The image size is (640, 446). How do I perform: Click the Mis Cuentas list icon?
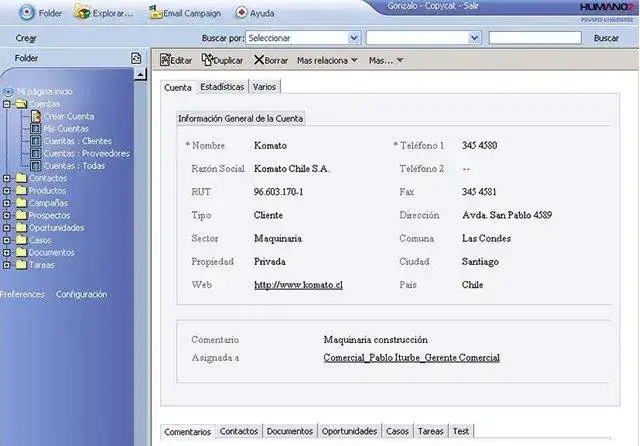click(36, 129)
